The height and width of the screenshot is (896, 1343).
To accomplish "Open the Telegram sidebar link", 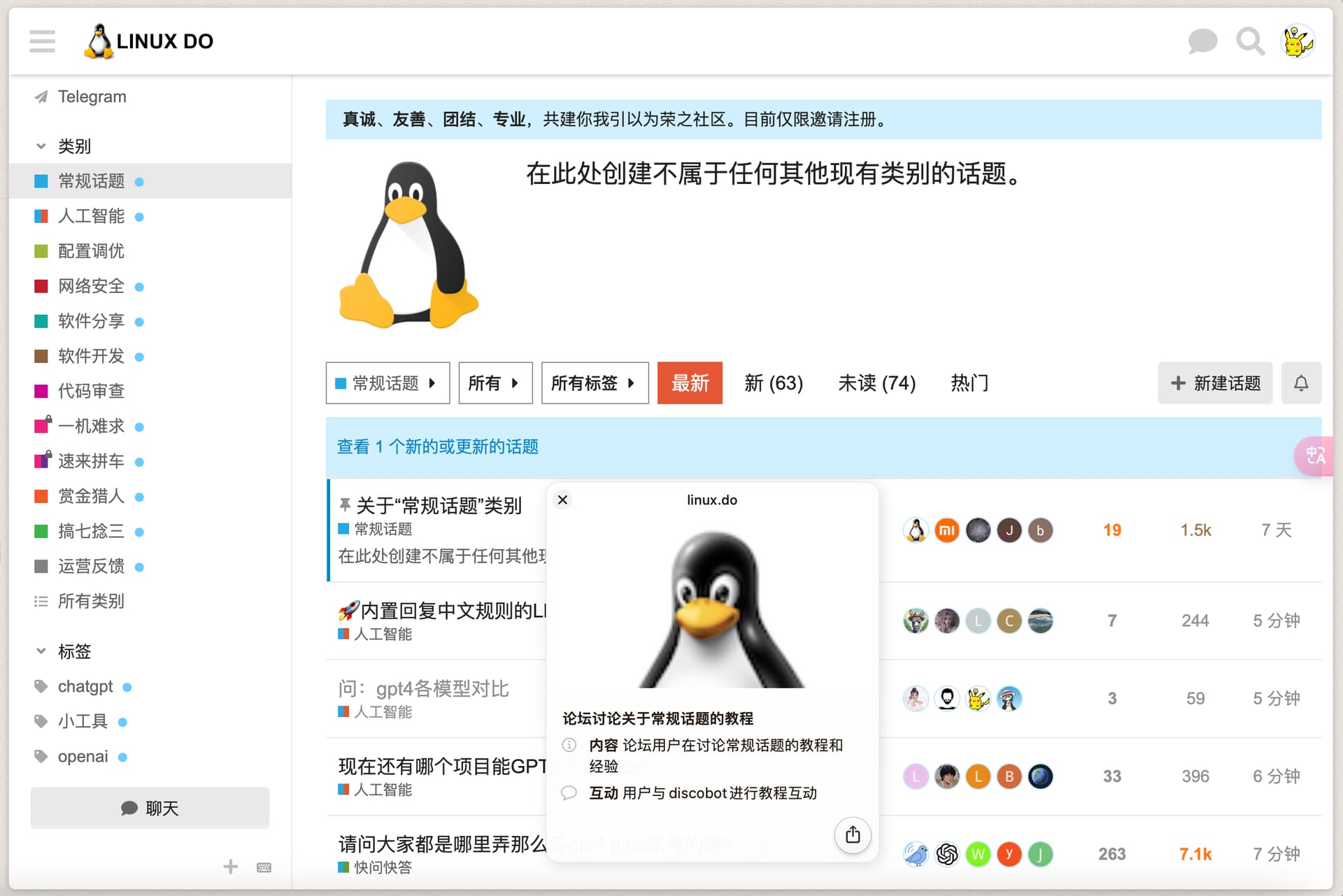I will pos(92,97).
